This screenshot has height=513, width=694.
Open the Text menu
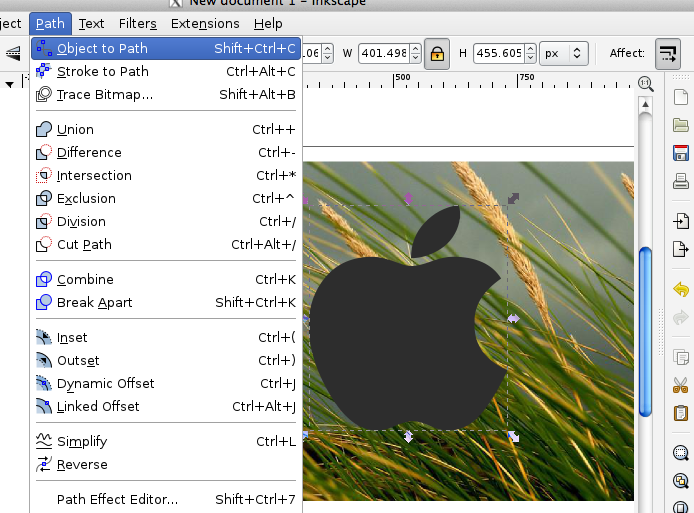[x=91, y=23]
